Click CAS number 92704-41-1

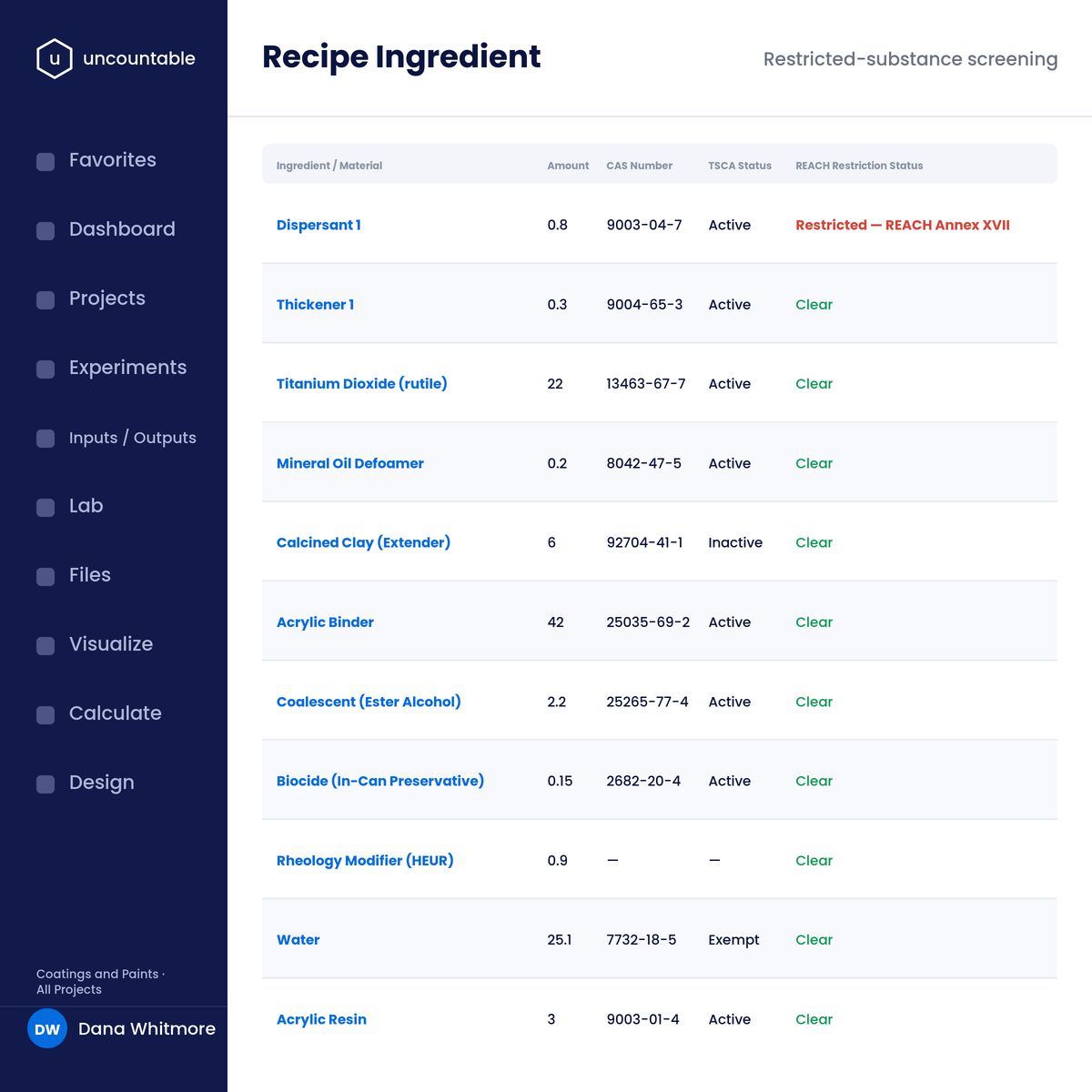[x=645, y=542]
